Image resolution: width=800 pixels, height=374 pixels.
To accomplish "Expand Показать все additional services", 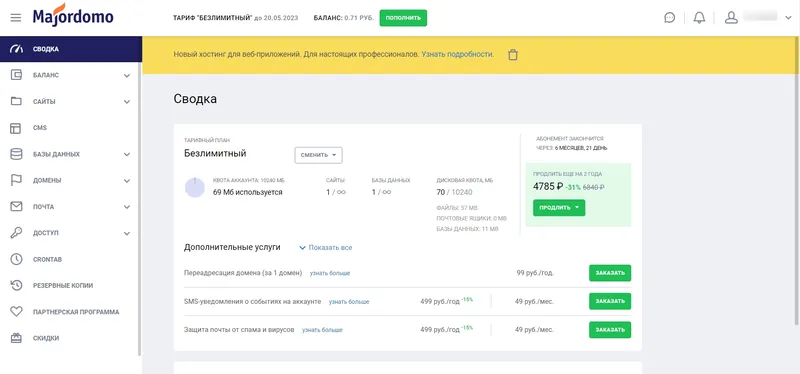I will [x=326, y=247].
